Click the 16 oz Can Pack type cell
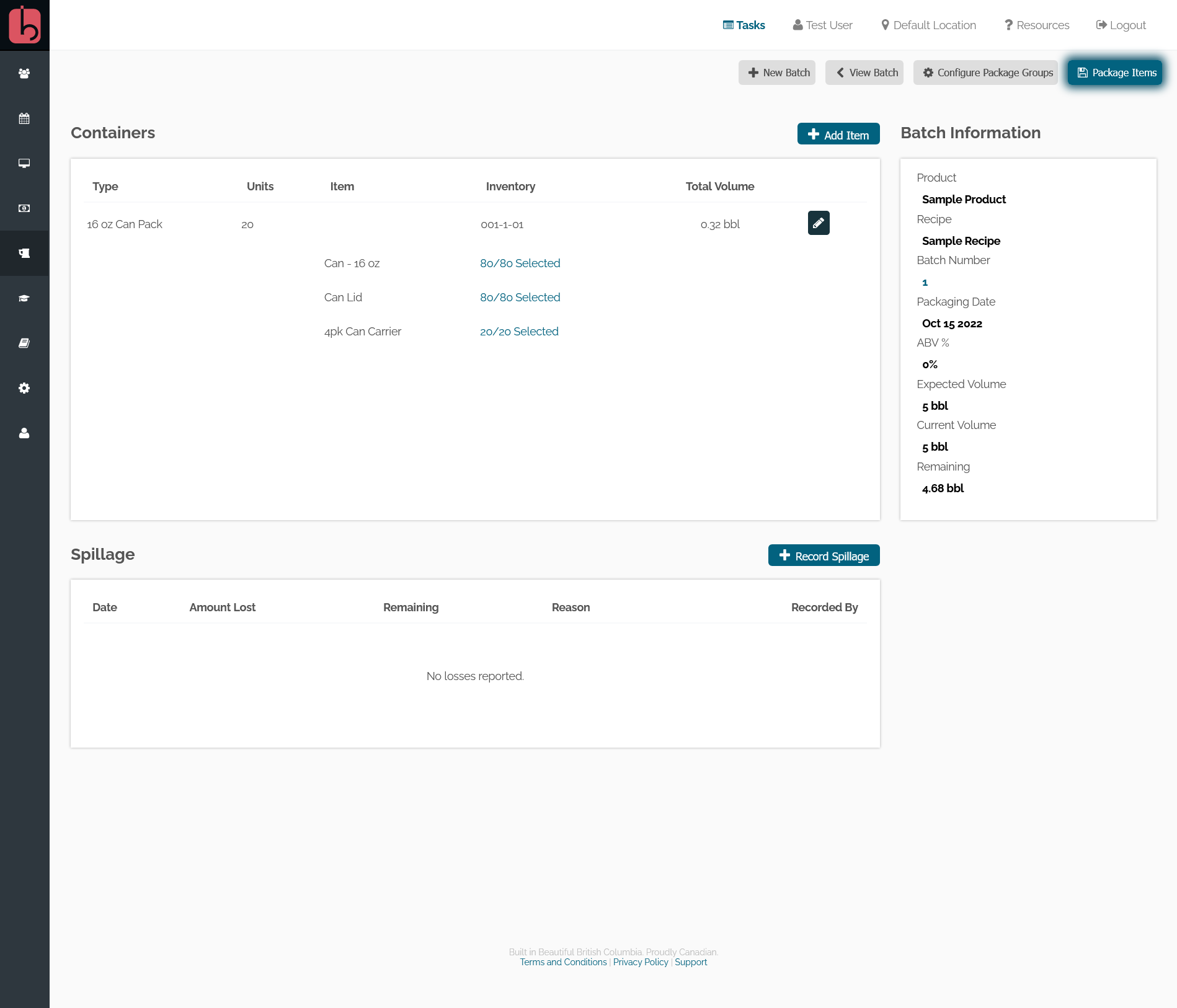Screen dimensions: 1177x1008 [125, 224]
